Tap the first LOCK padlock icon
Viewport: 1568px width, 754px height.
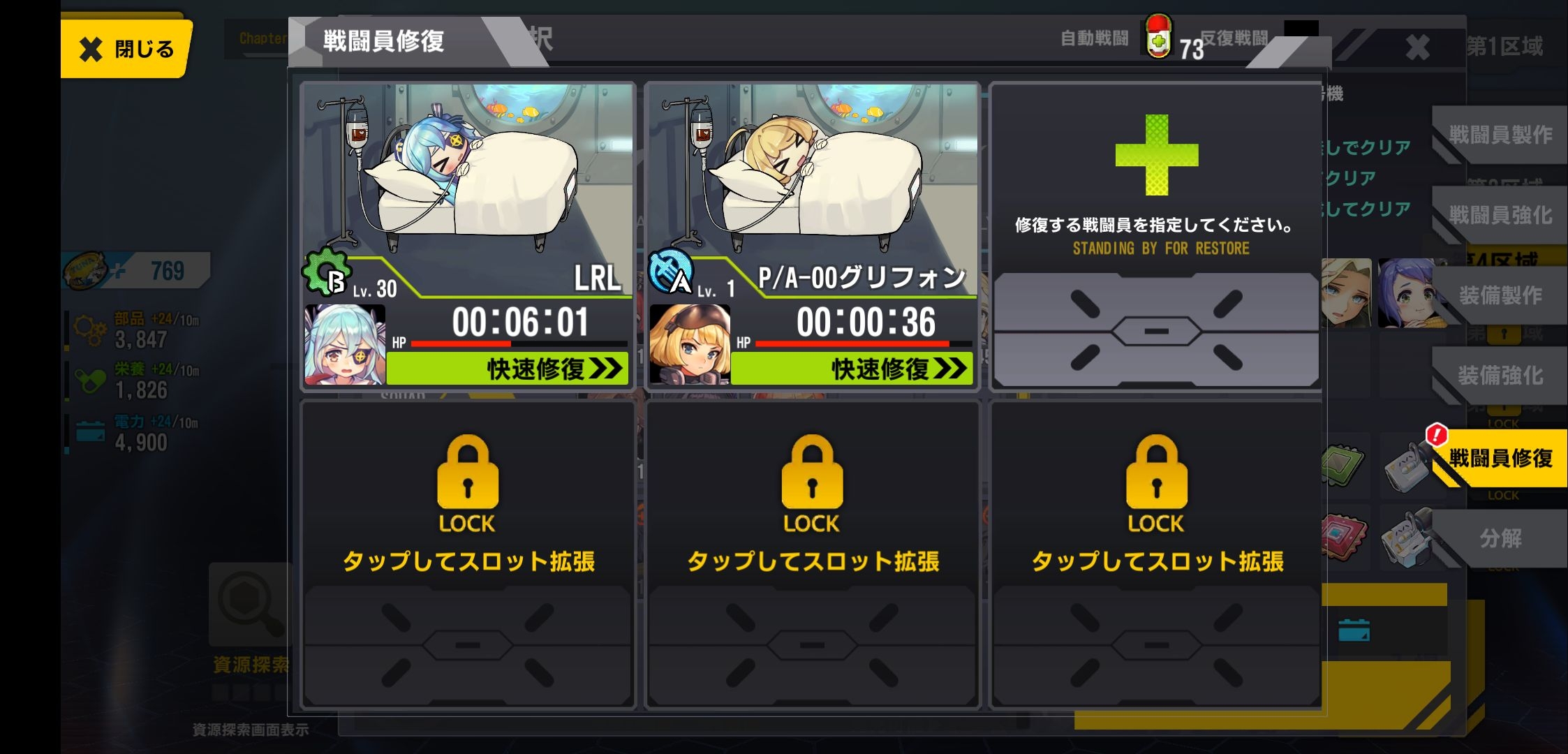pos(468,472)
